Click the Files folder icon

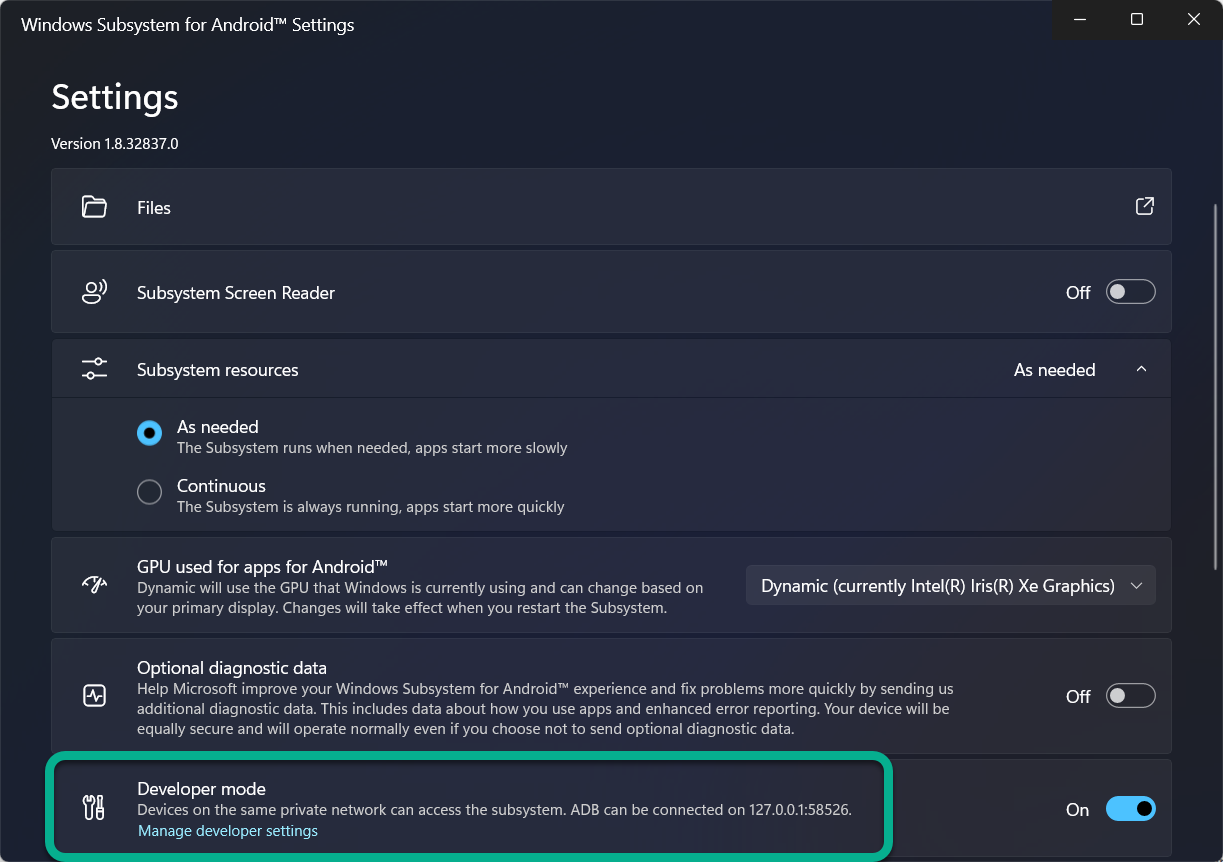(x=95, y=207)
